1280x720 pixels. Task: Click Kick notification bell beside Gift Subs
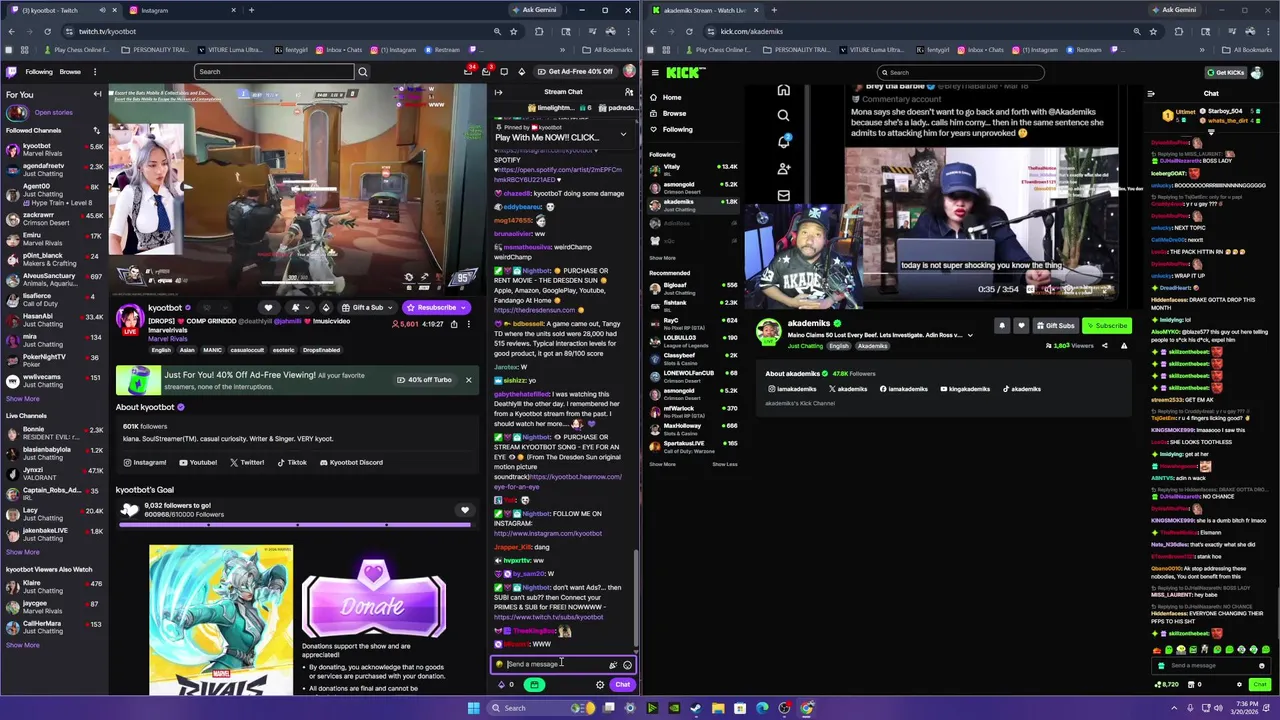coord(1002,325)
